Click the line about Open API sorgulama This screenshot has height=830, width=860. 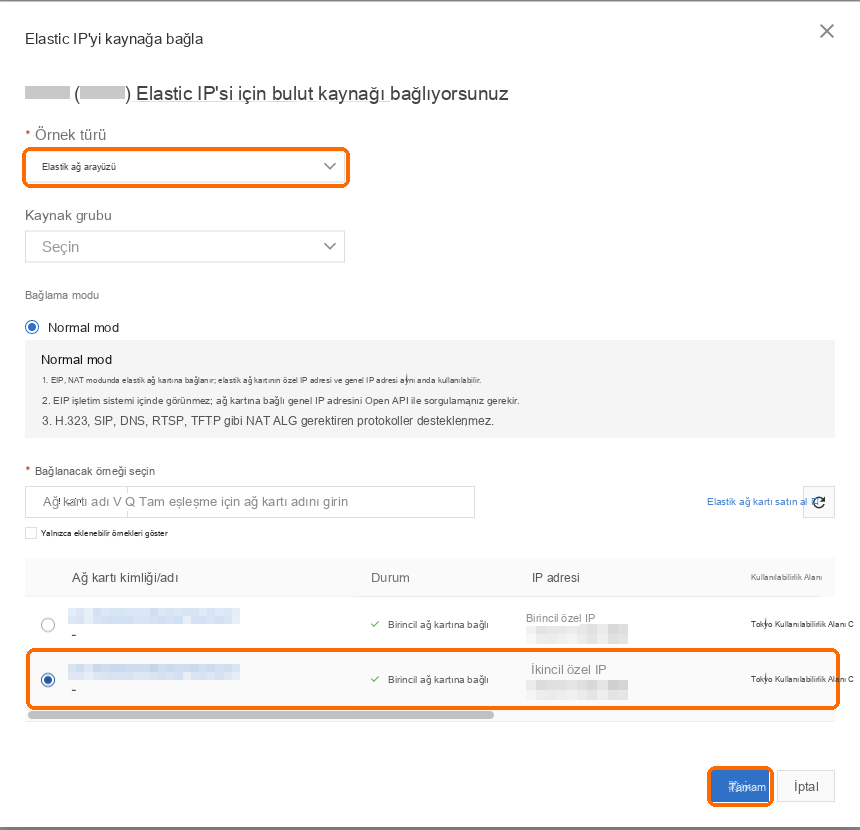coord(281,401)
